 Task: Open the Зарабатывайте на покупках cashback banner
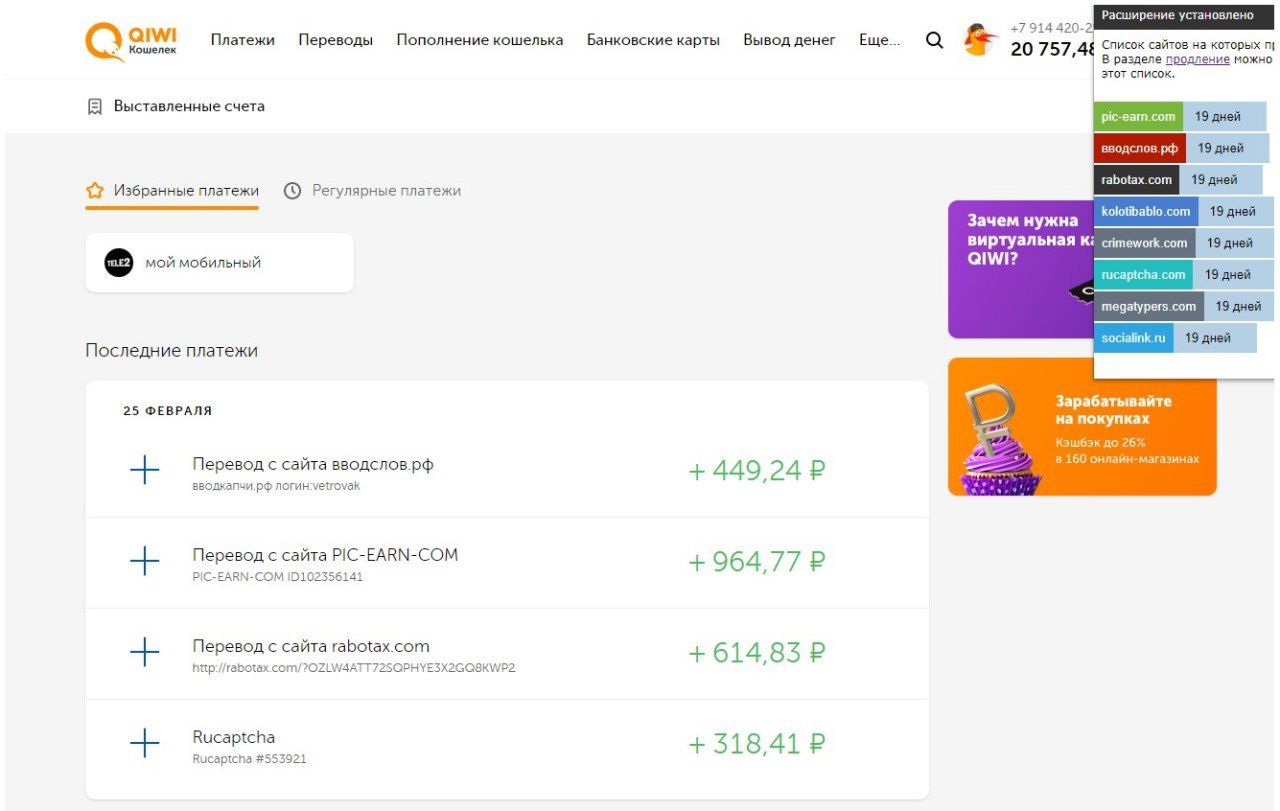coord(1082,427)
